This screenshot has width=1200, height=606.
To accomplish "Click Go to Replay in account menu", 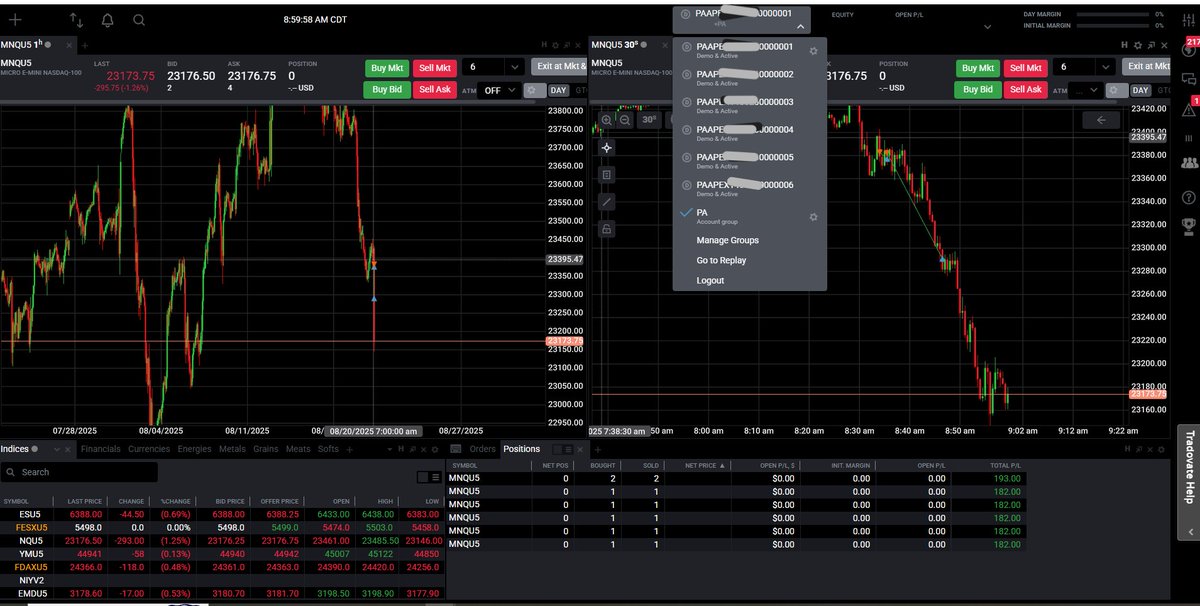I will (x=722, y=260).
